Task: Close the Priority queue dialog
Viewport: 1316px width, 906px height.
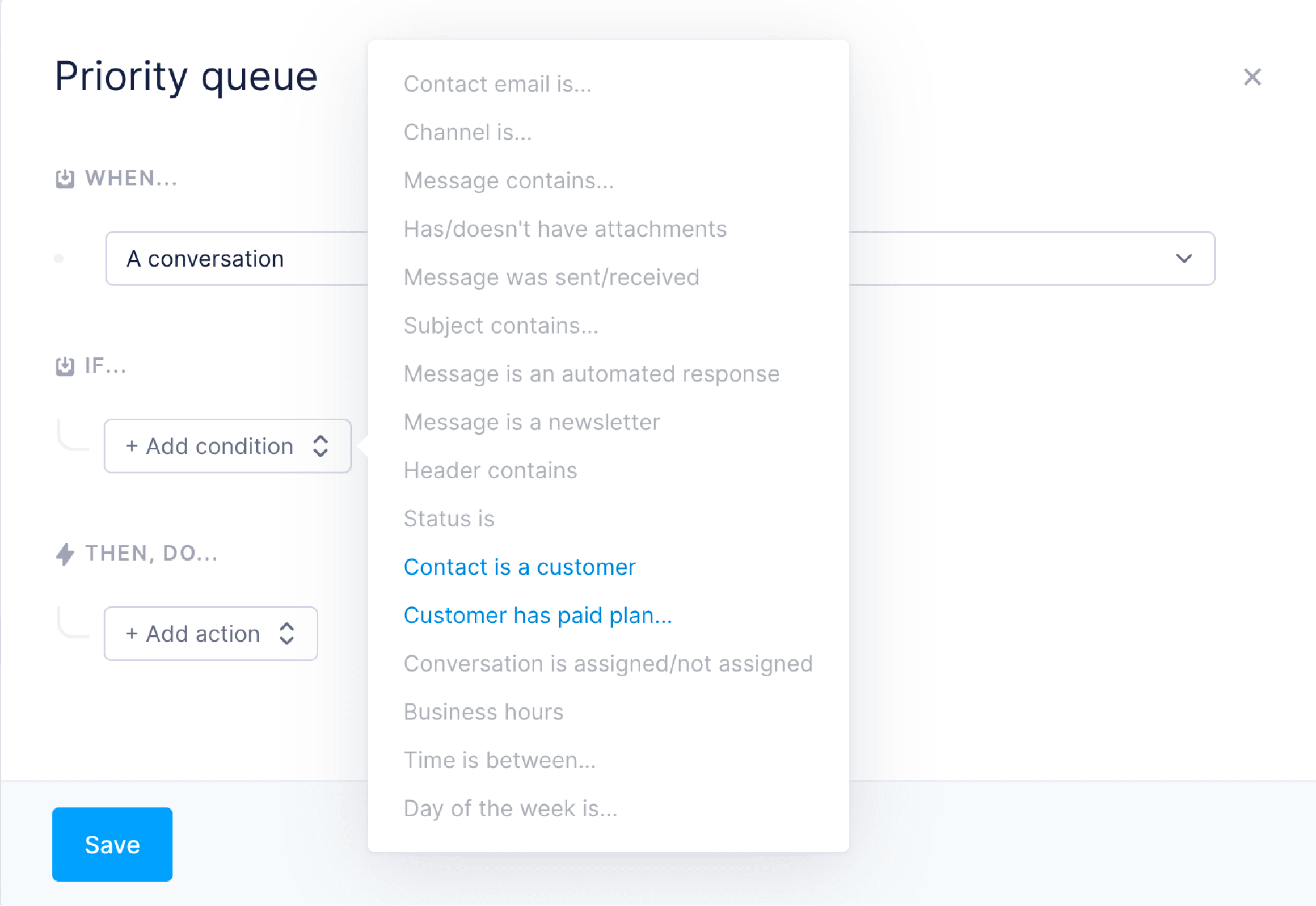Action: [x=1252, y=77]
